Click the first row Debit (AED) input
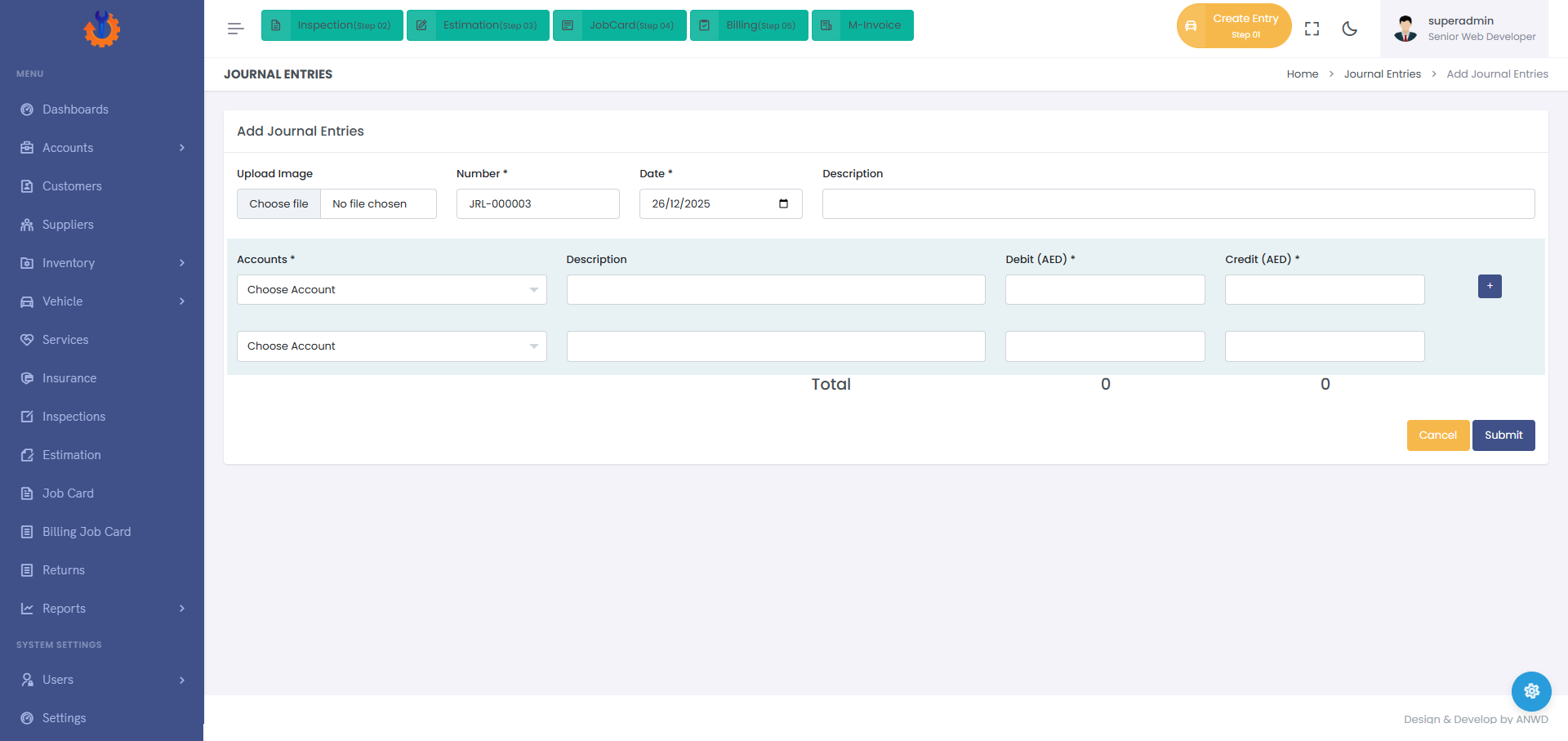Image resolution: width=1568 pixels, height=741 pixels. coord(1105,290)
